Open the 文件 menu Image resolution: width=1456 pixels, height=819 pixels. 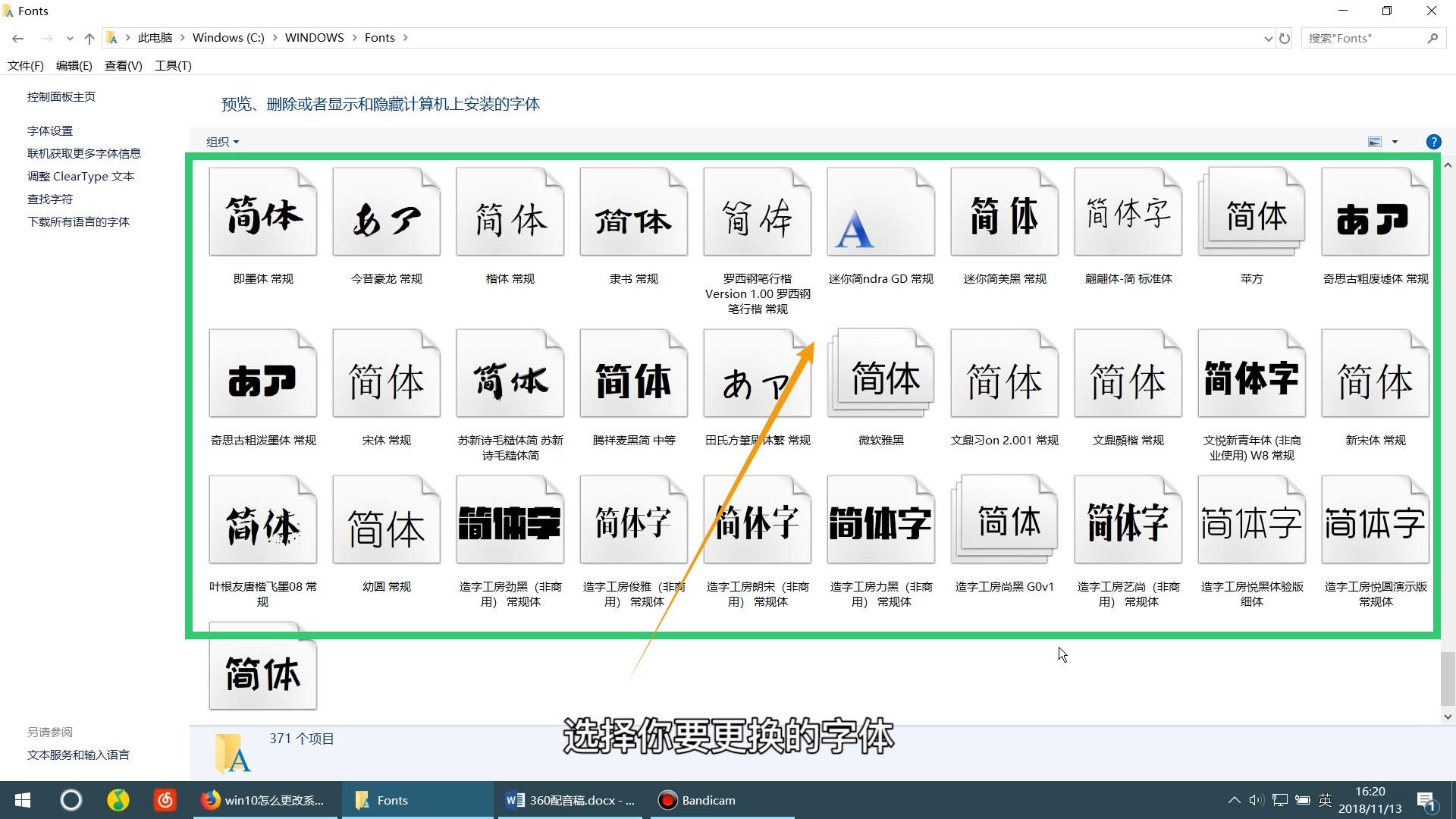[25, 65]
